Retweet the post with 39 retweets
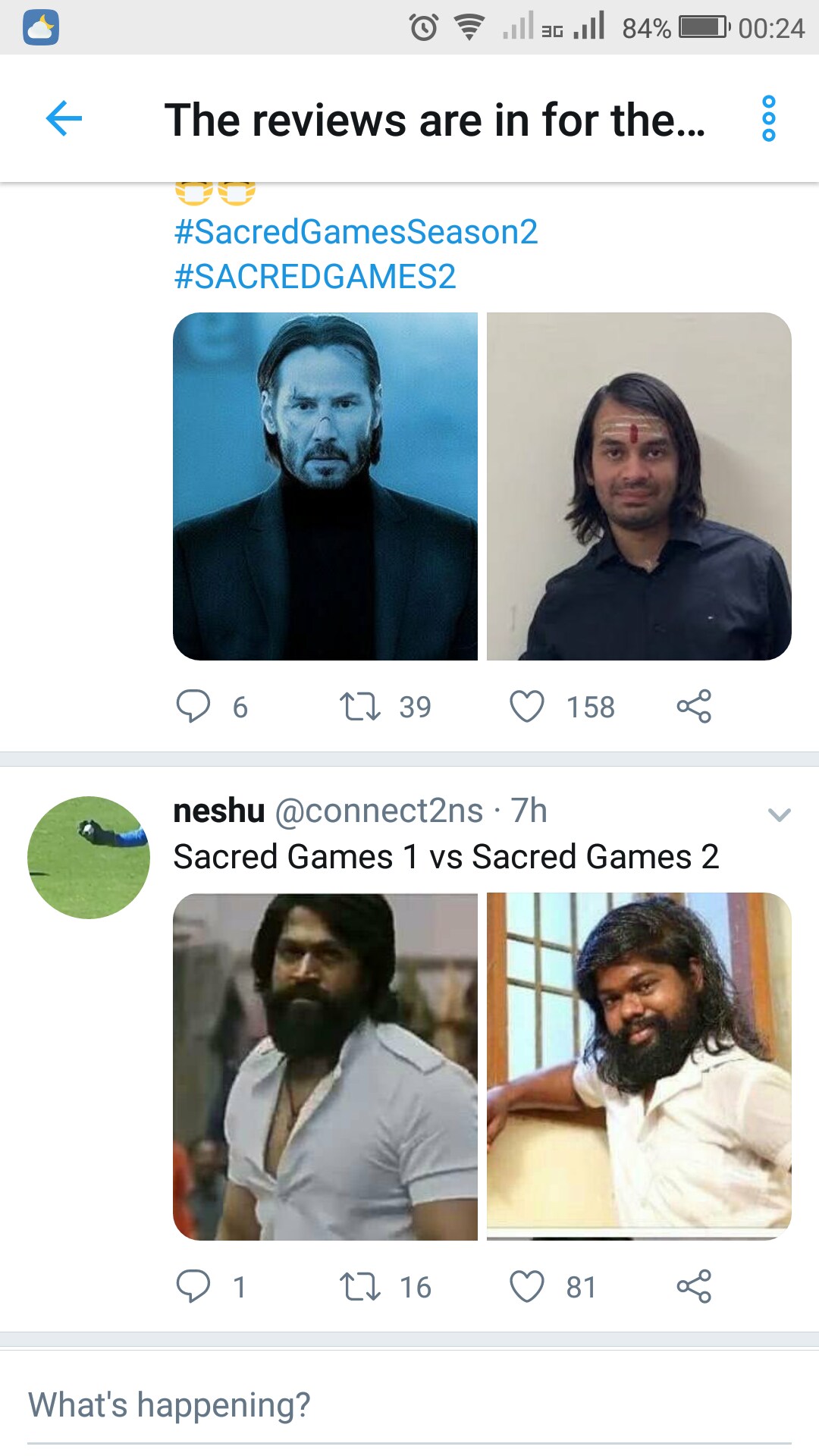 point(360,706)
